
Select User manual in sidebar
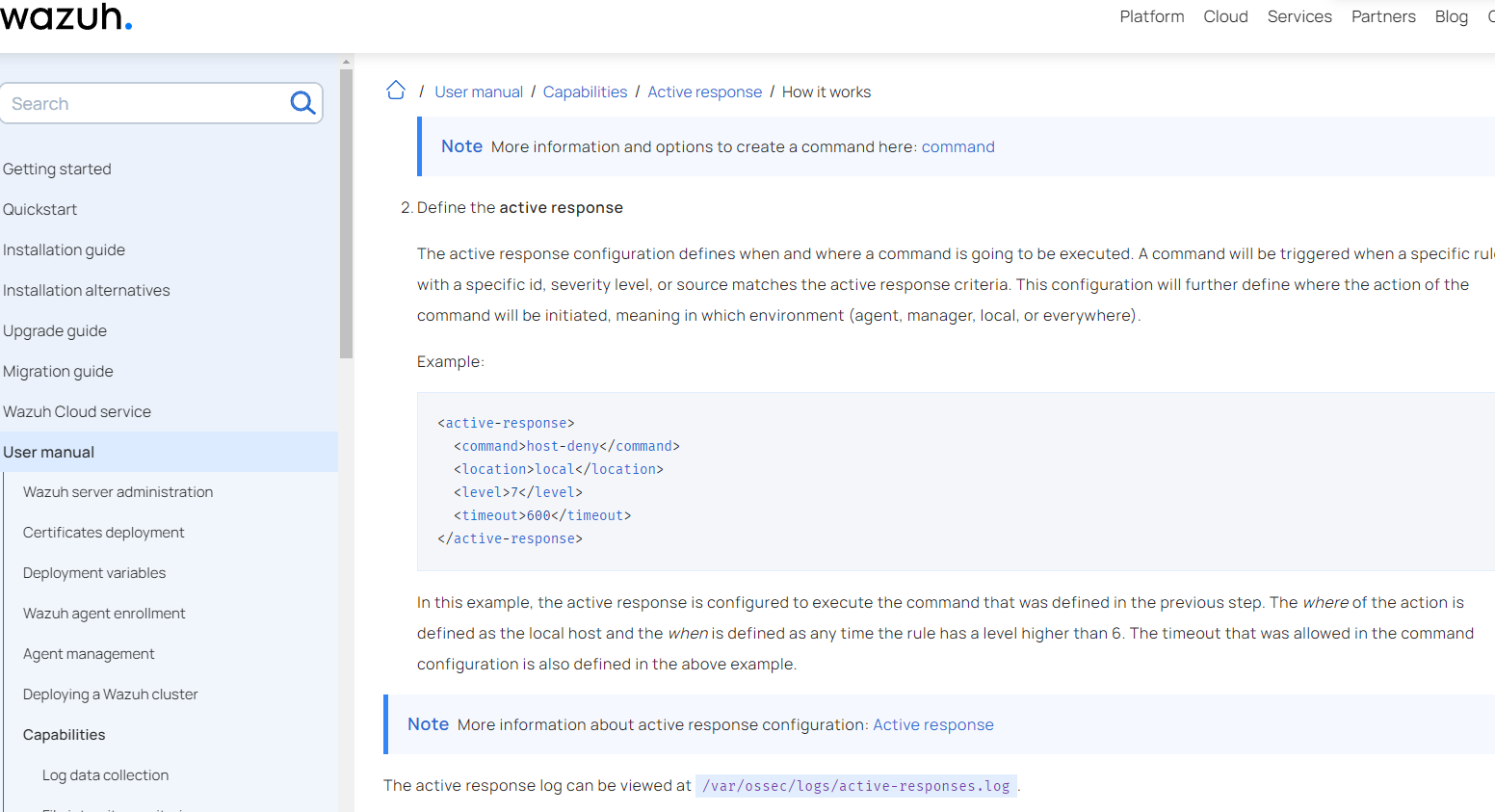169,452
